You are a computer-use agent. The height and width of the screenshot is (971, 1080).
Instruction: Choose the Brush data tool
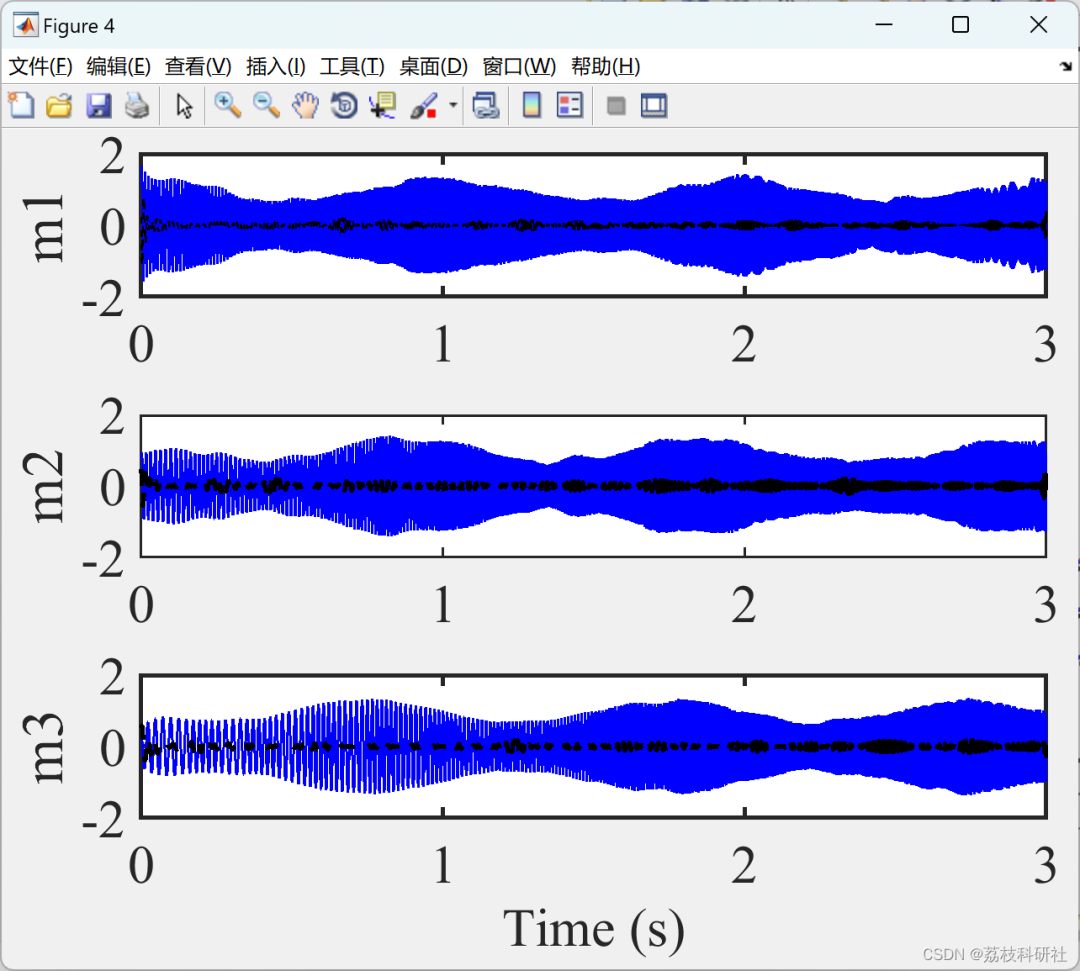(x=424, y=106)
